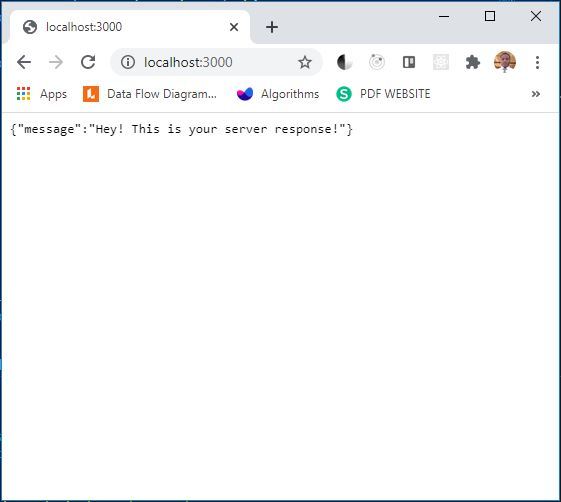Open the Extensions puzzle piece menu
The width and height of the screenshot is (561, 502).
click(473, 62)
